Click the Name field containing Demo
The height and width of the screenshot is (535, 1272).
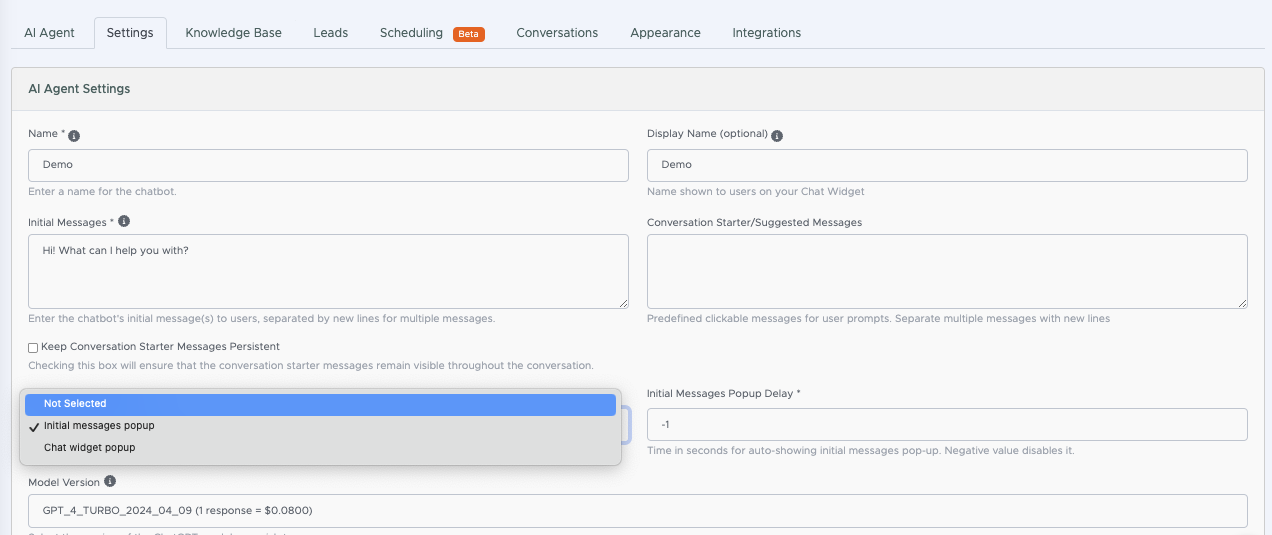pos(328,165)
